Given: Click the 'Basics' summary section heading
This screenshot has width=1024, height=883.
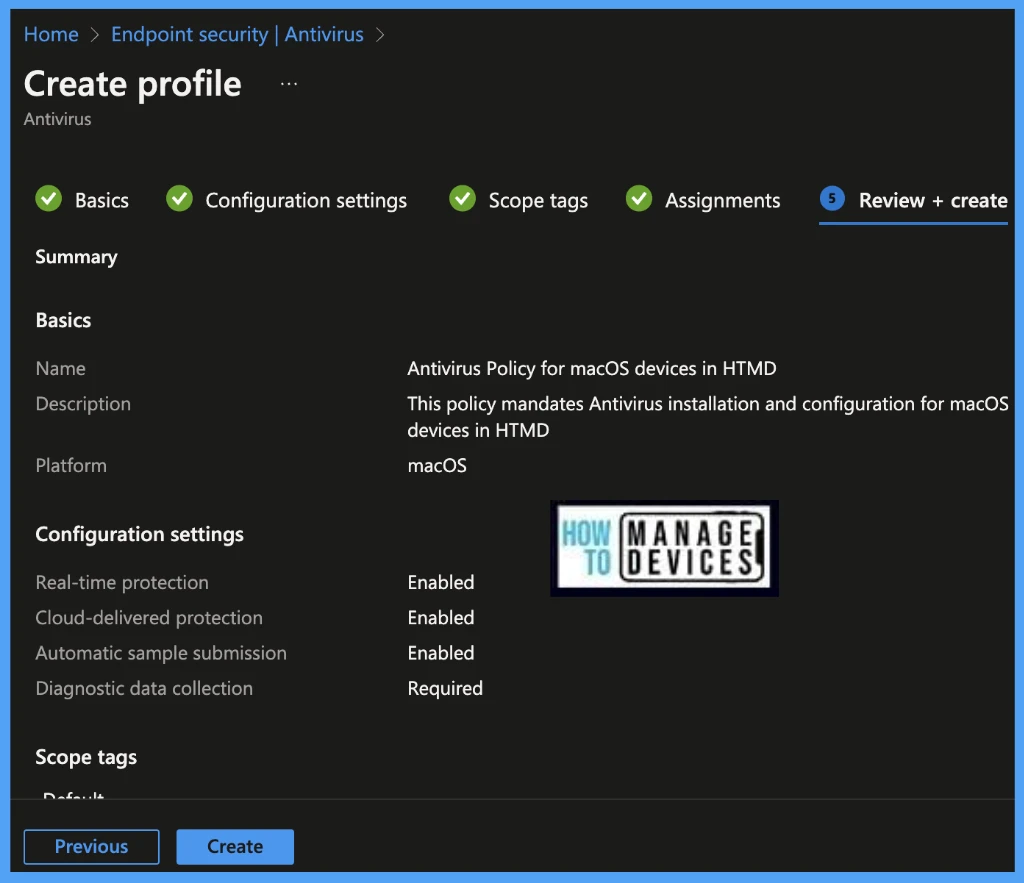Looking at the screenshot, I should pos(63,320).
